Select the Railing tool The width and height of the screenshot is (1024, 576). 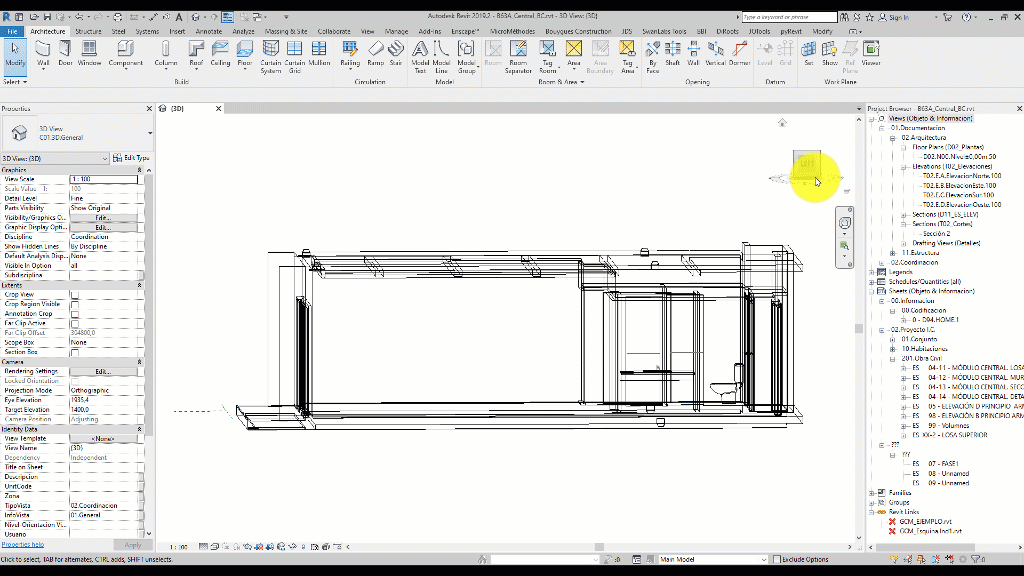click(350, 54)
